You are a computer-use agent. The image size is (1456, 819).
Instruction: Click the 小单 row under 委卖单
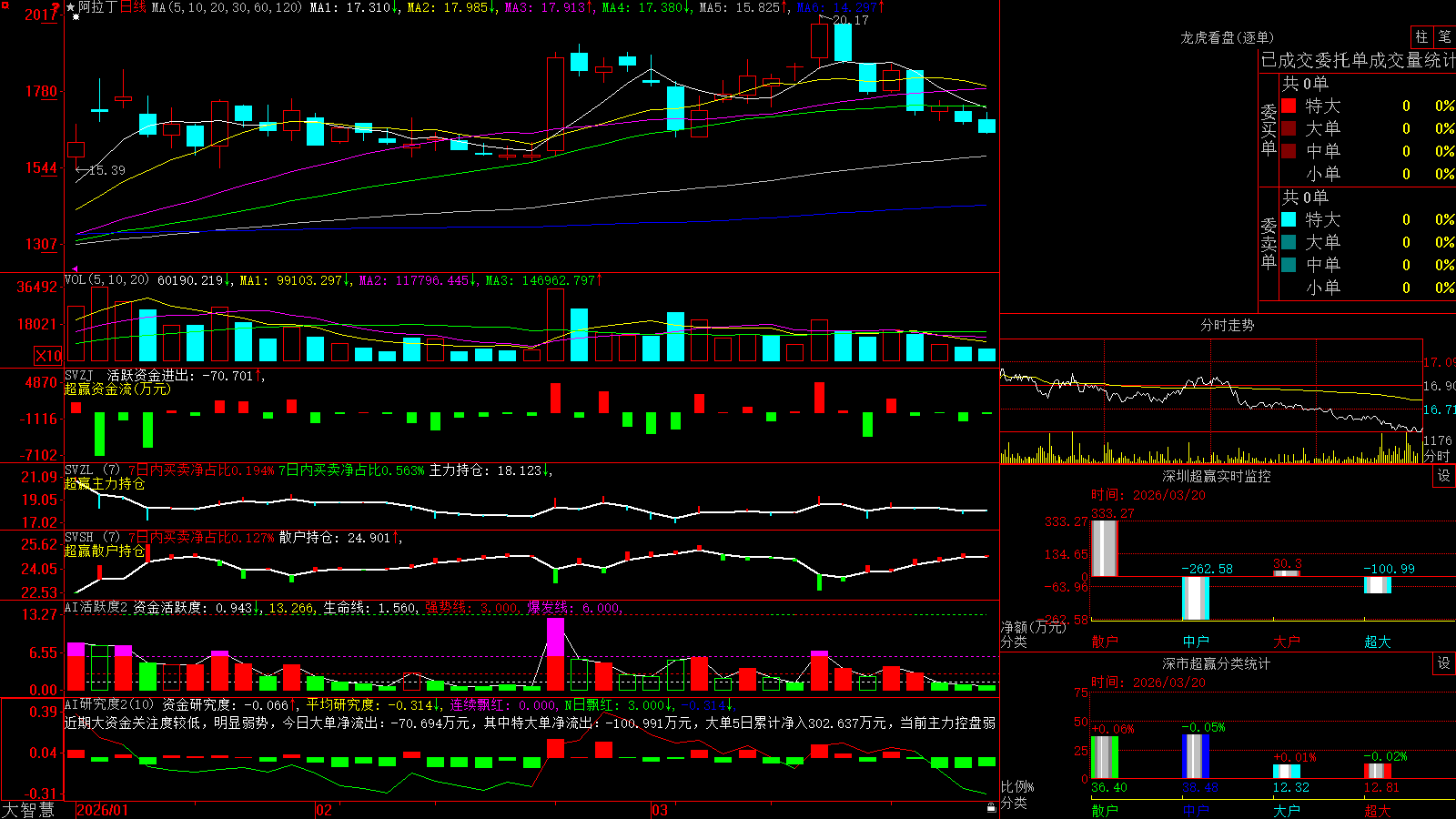[1368, 288]
